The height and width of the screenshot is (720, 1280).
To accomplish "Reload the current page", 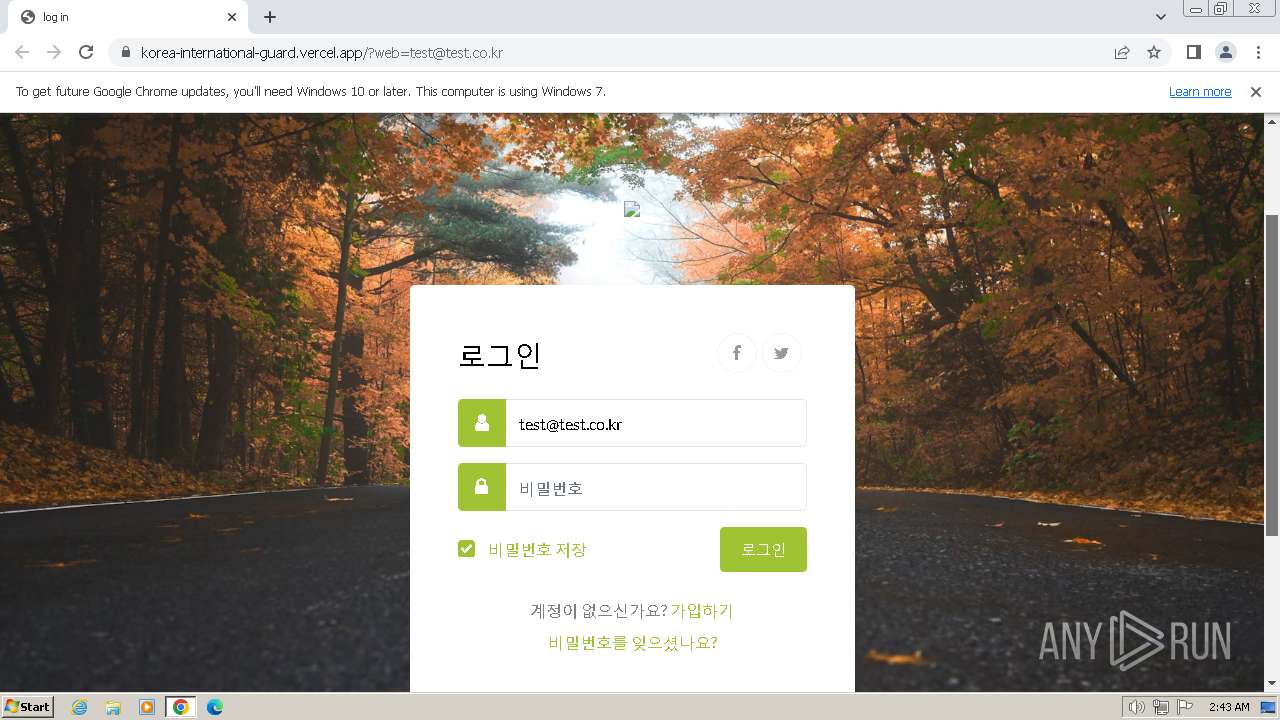I will point(86,52).
